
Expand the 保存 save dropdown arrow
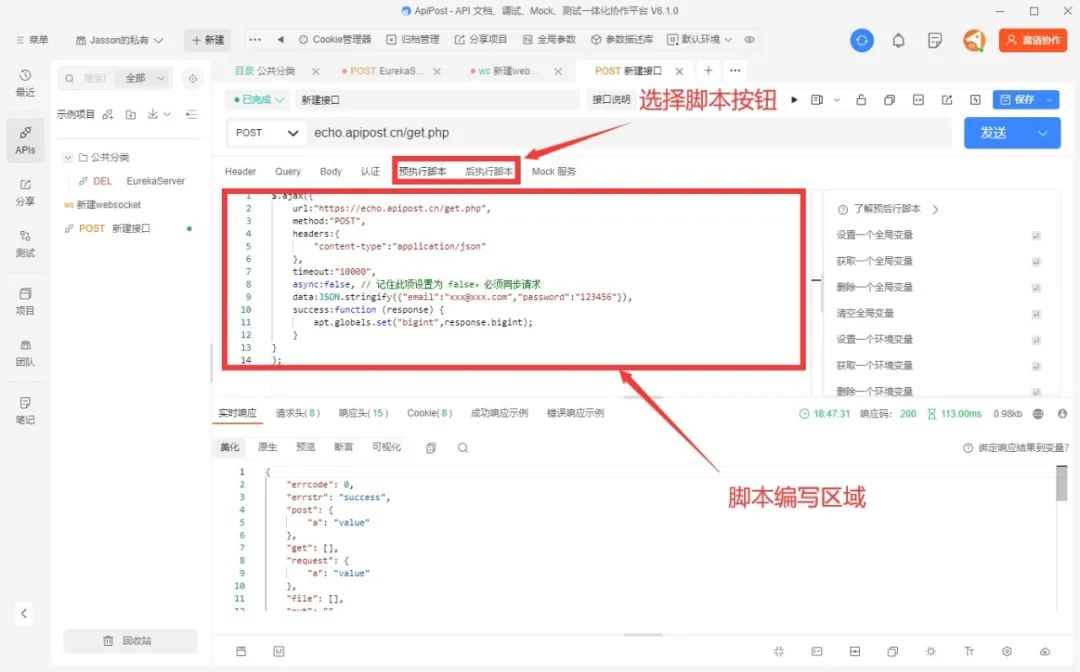point(1050,100)
